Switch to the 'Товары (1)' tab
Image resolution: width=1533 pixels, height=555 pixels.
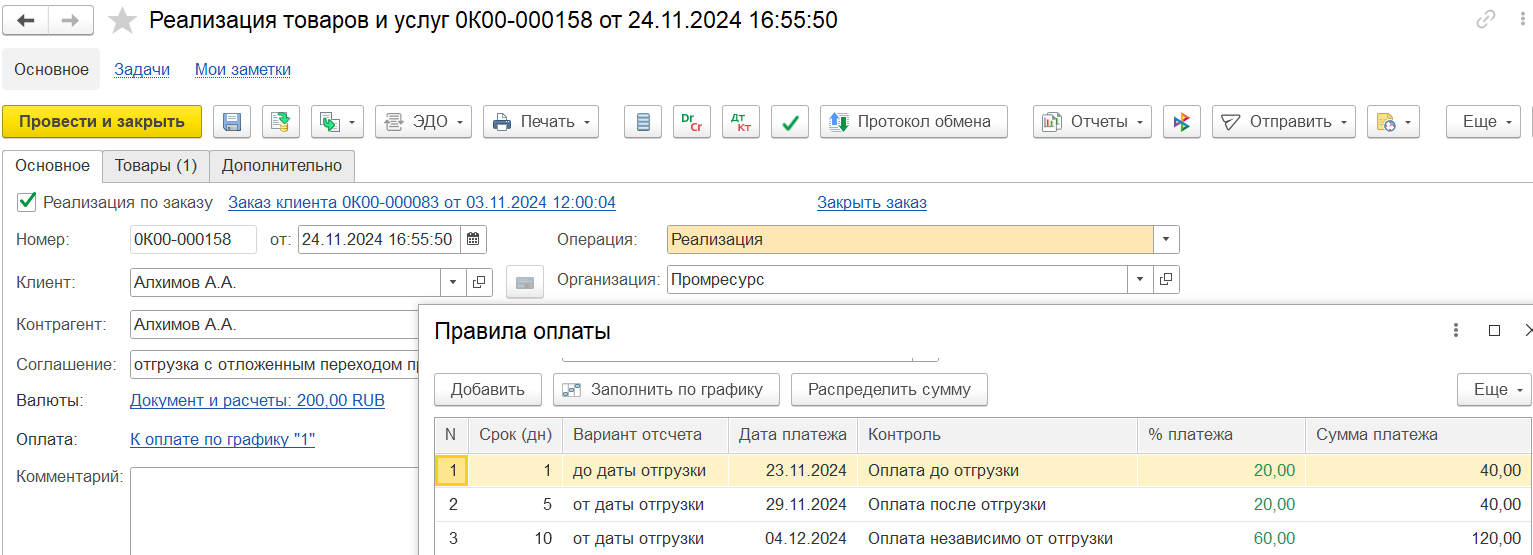[x=155, y=166]
